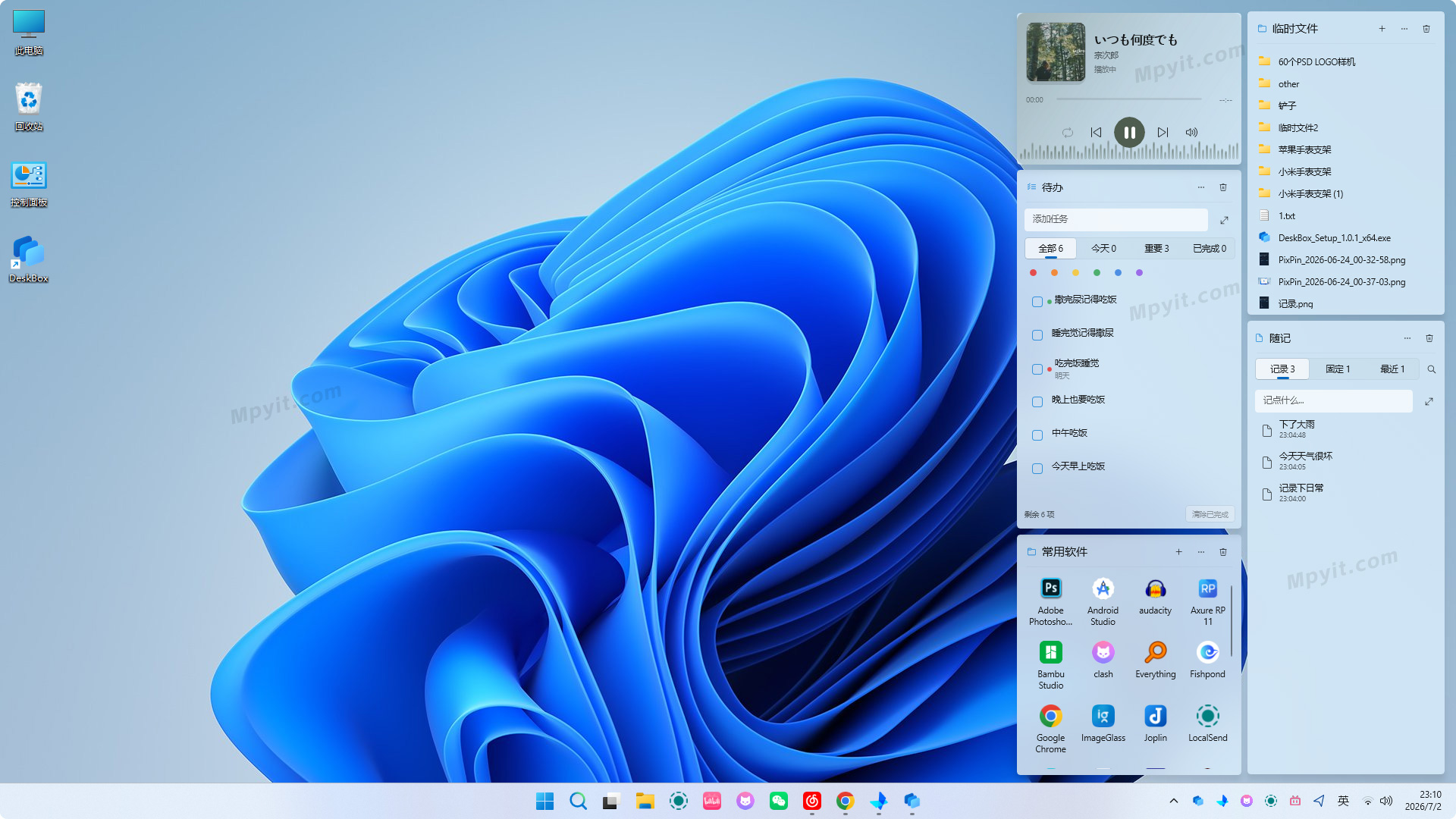The width and height of the screenshot is (1456, 819).
Task: Pick the red color dot filter
Action: [x=1033, y=273]
